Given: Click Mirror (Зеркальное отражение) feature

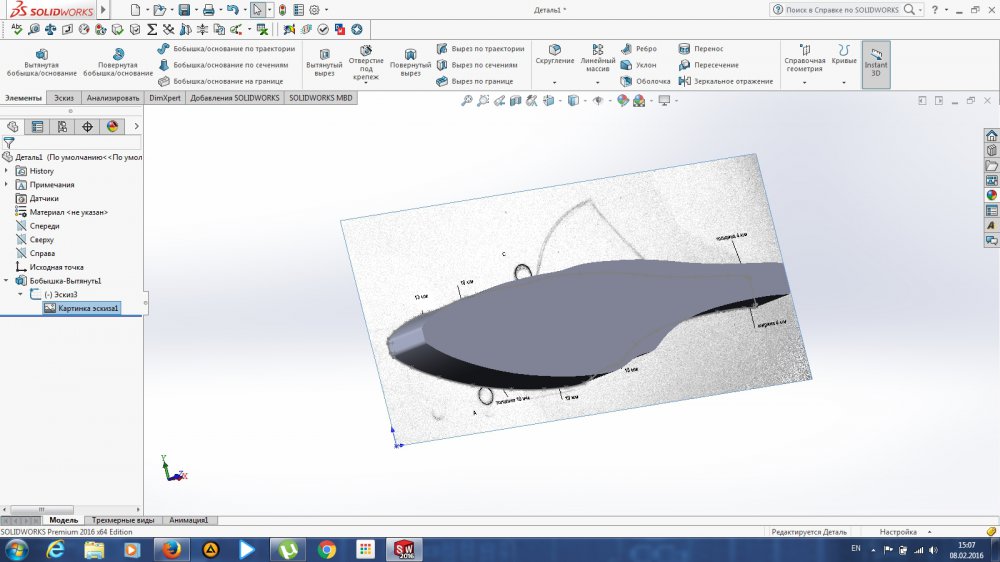Looking at the screenshot, I should click(726, 81).
